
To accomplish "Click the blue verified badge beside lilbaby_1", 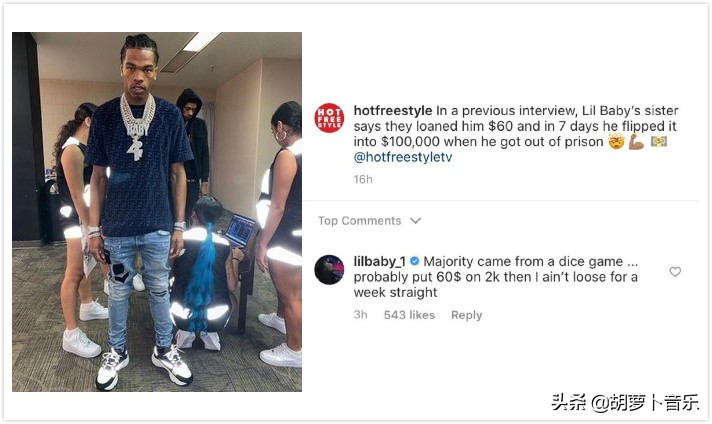I will click(414, 261).
